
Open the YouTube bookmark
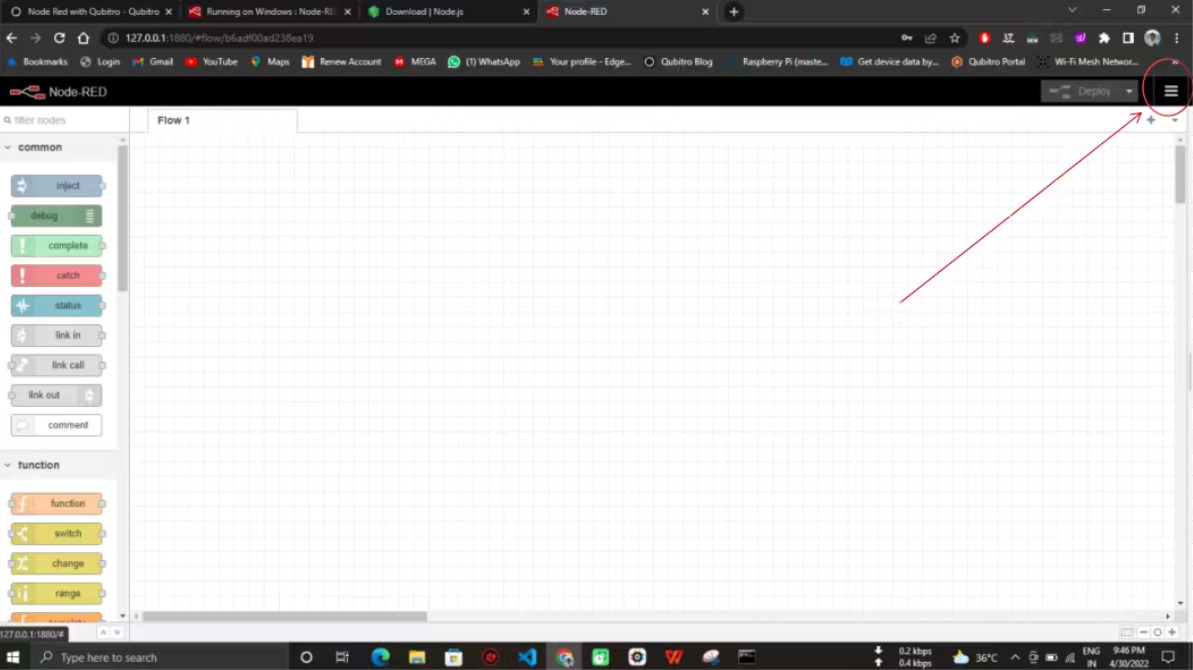pos(212,62)
